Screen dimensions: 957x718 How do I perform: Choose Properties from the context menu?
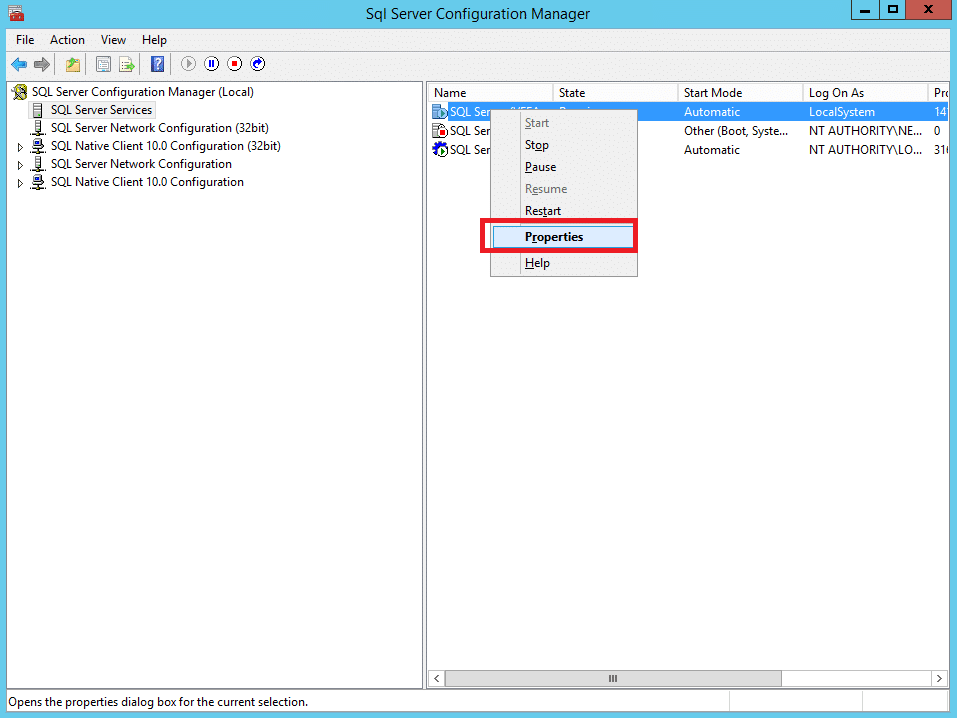(x=563, y=237)
